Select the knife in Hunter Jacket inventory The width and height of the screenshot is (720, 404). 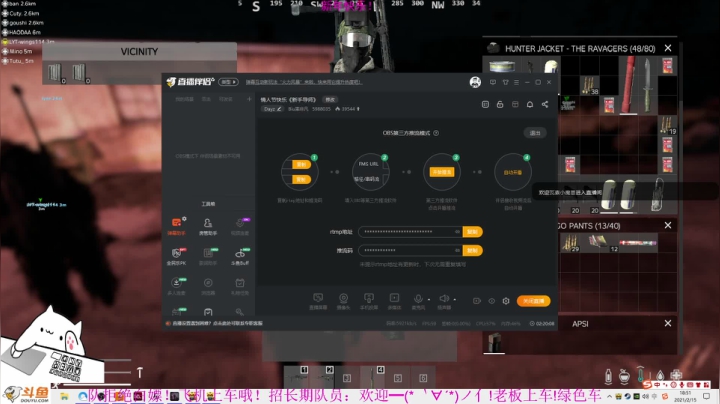(647, 85)
